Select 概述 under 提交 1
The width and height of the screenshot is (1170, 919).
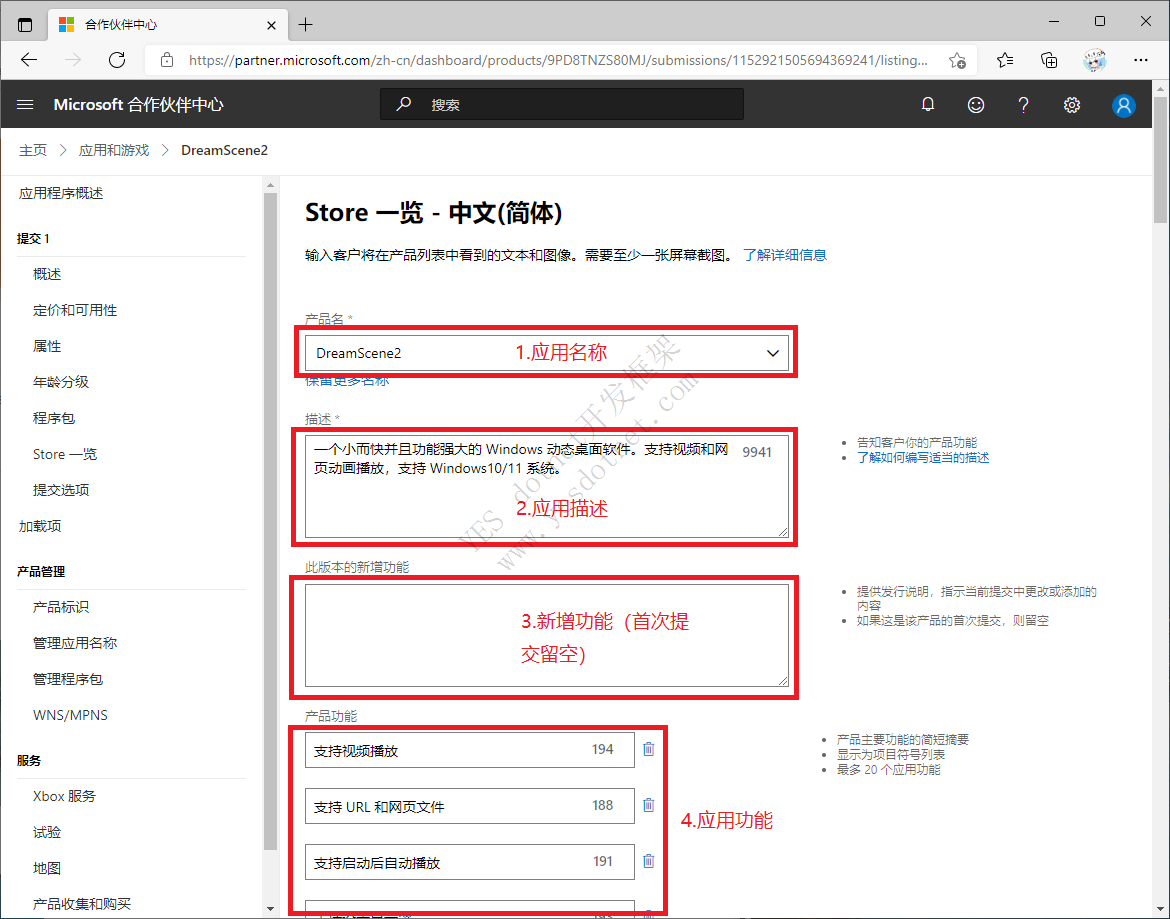tap(47, 274)
